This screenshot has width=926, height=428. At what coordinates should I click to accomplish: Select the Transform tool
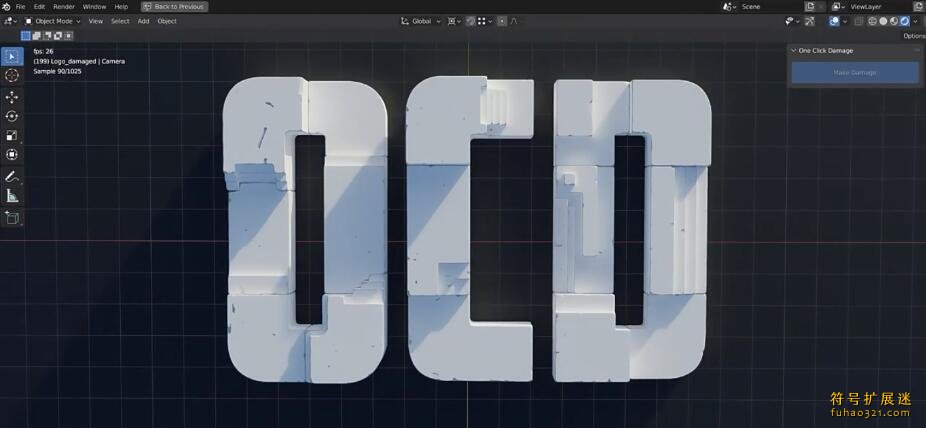(12, 154)
